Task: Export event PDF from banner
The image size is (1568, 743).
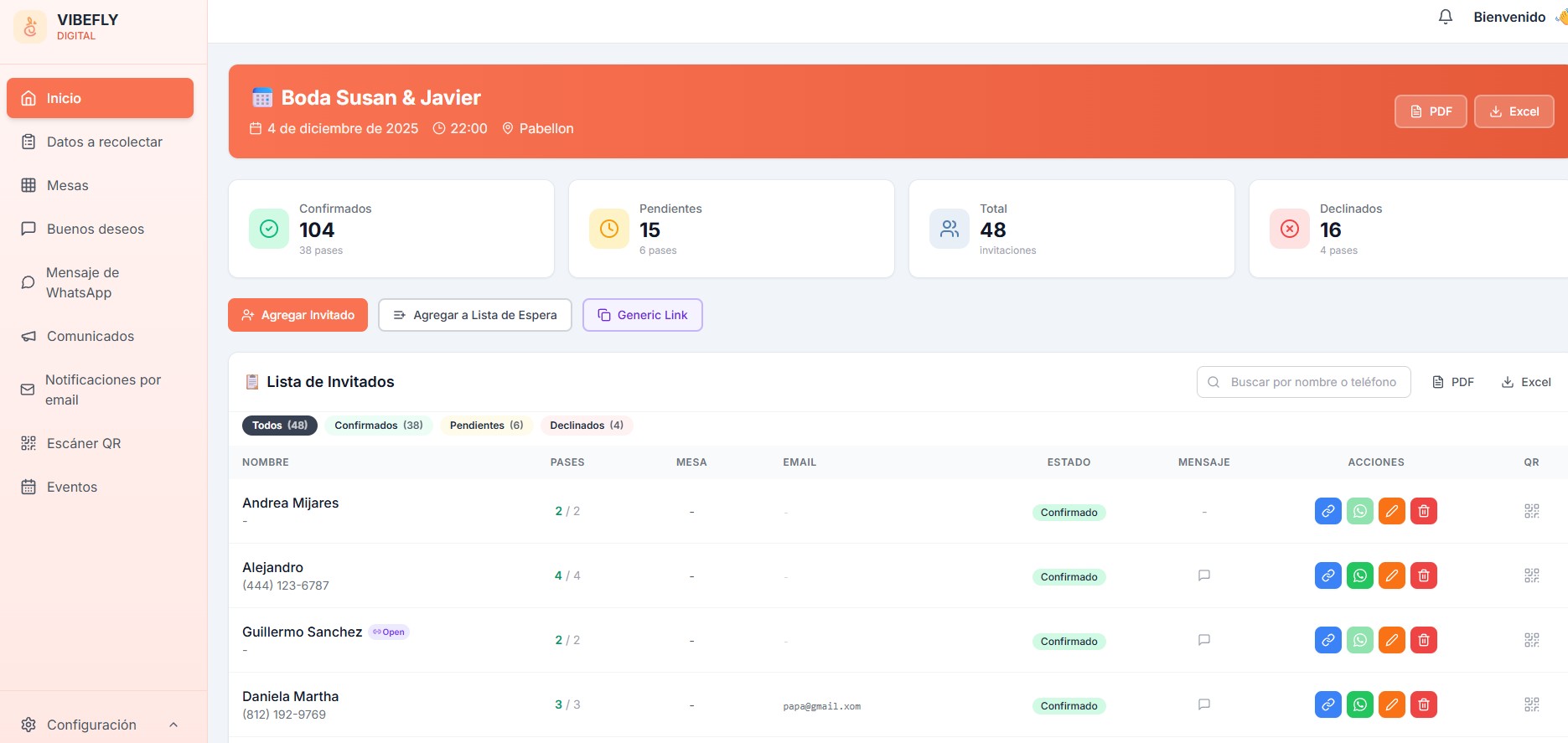Action: [1431, 111]
